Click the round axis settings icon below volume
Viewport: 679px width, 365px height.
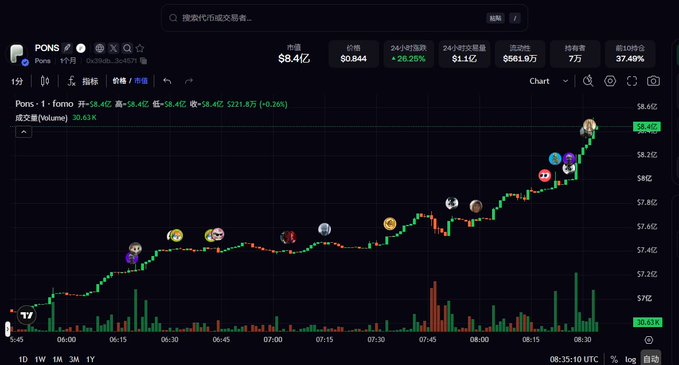[x=648, y=339]
